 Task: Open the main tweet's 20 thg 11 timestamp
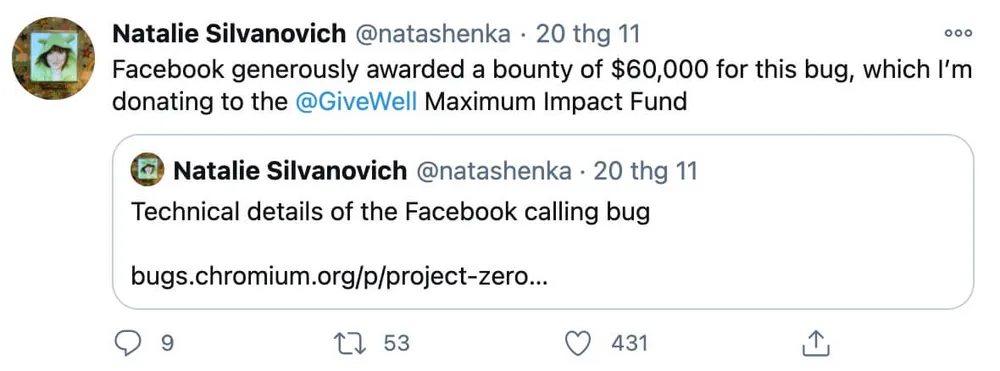coord(587,34)
